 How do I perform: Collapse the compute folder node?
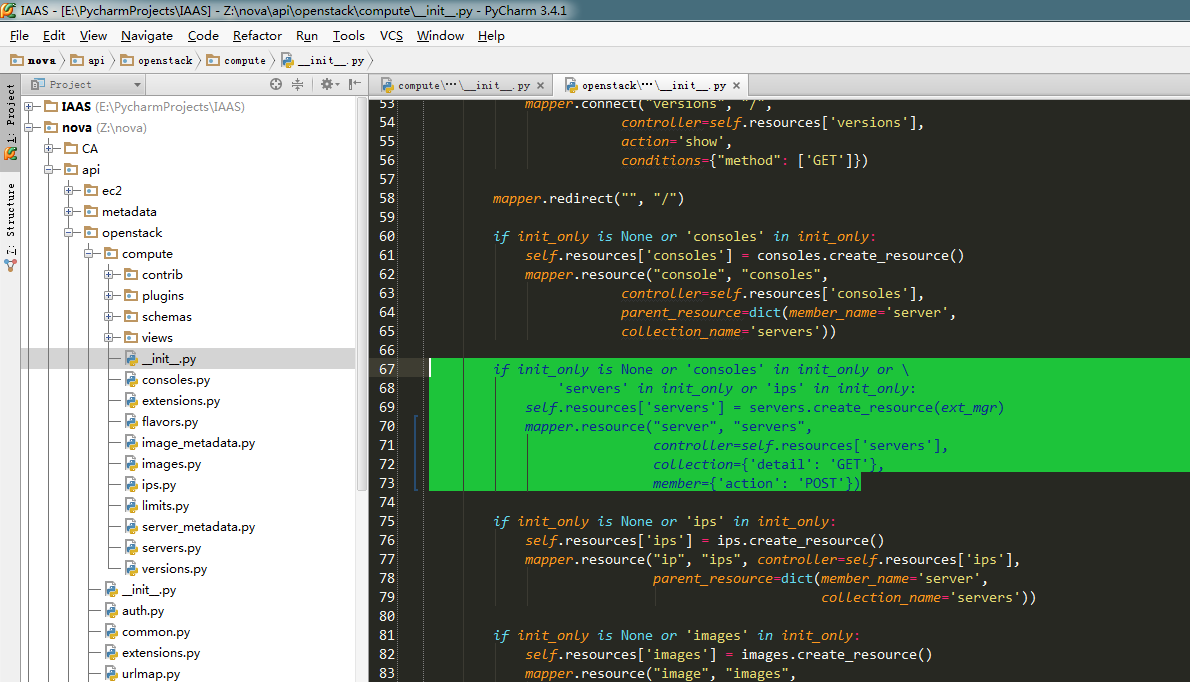point(89,253)
